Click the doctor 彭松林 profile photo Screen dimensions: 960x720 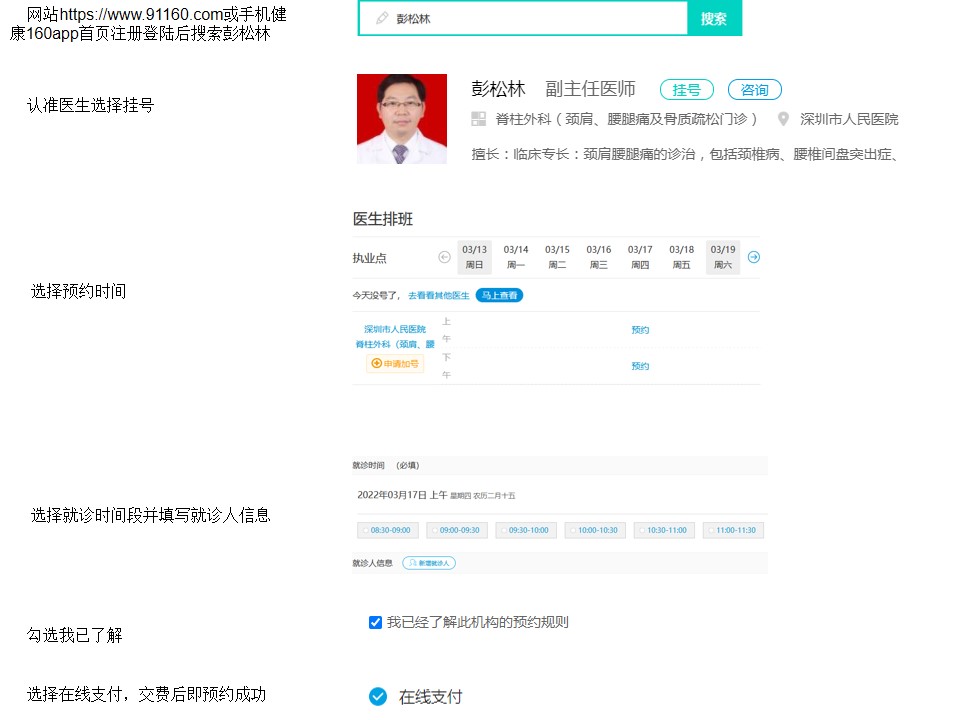[x=402, y=119]
